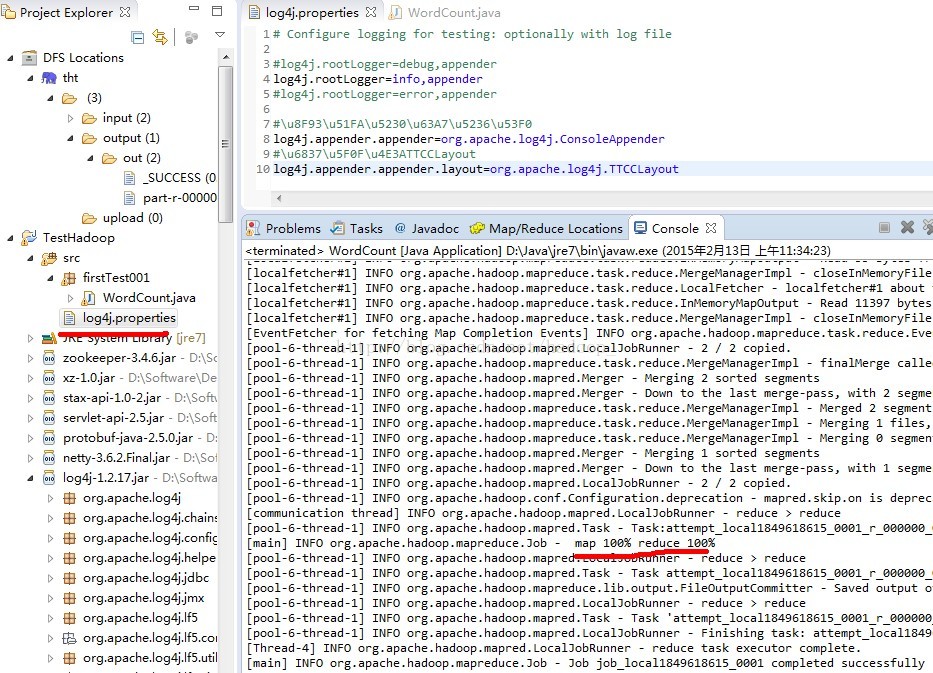933x673 pixels.
Task: Open the Javadoc tab
Action: click(x=427, y=228)
